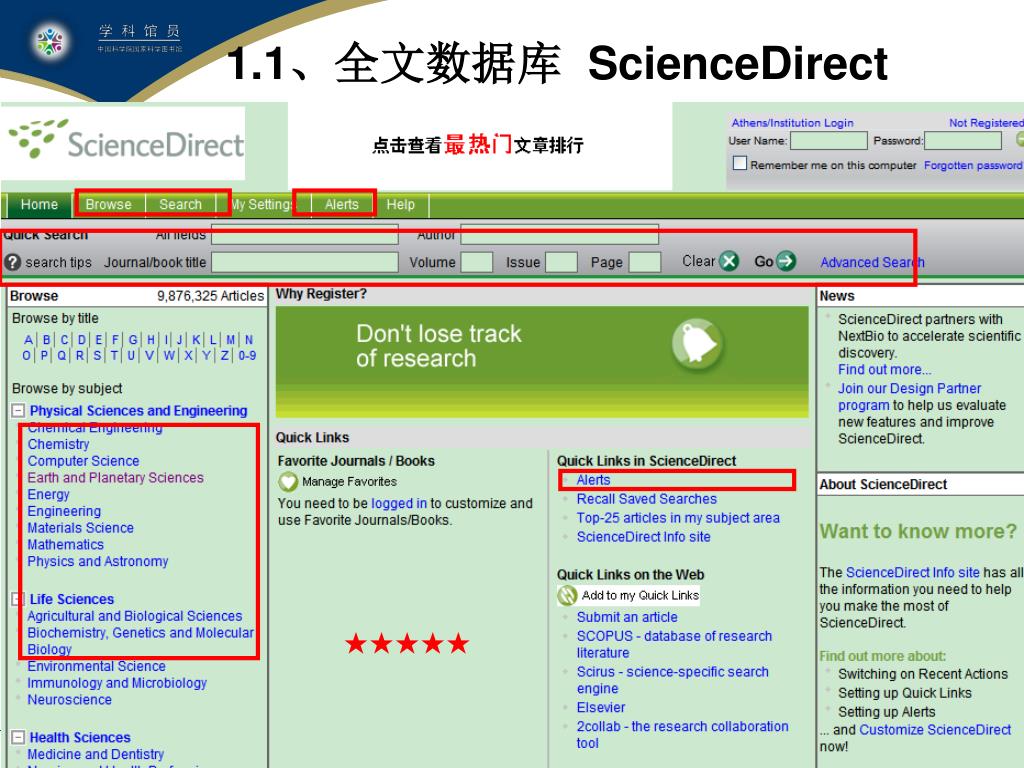The width and height of the screenshot is (1024, 768).
Task: Open the My Settings tab
Action: pos(261,204)
